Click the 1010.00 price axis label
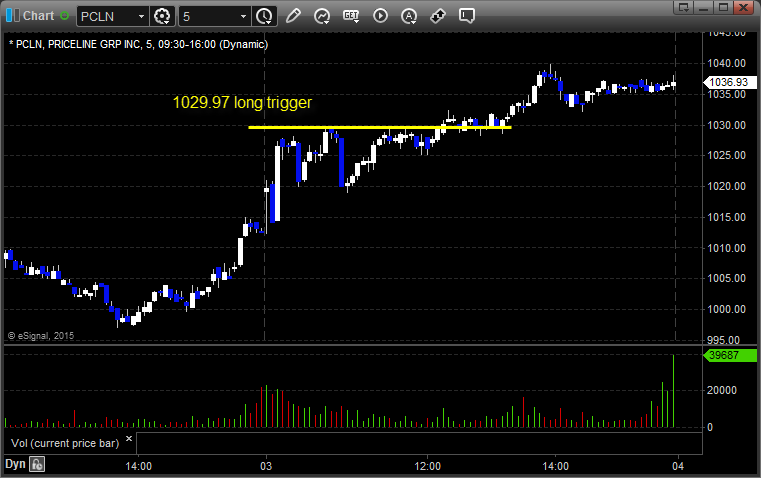 (727, 248)
